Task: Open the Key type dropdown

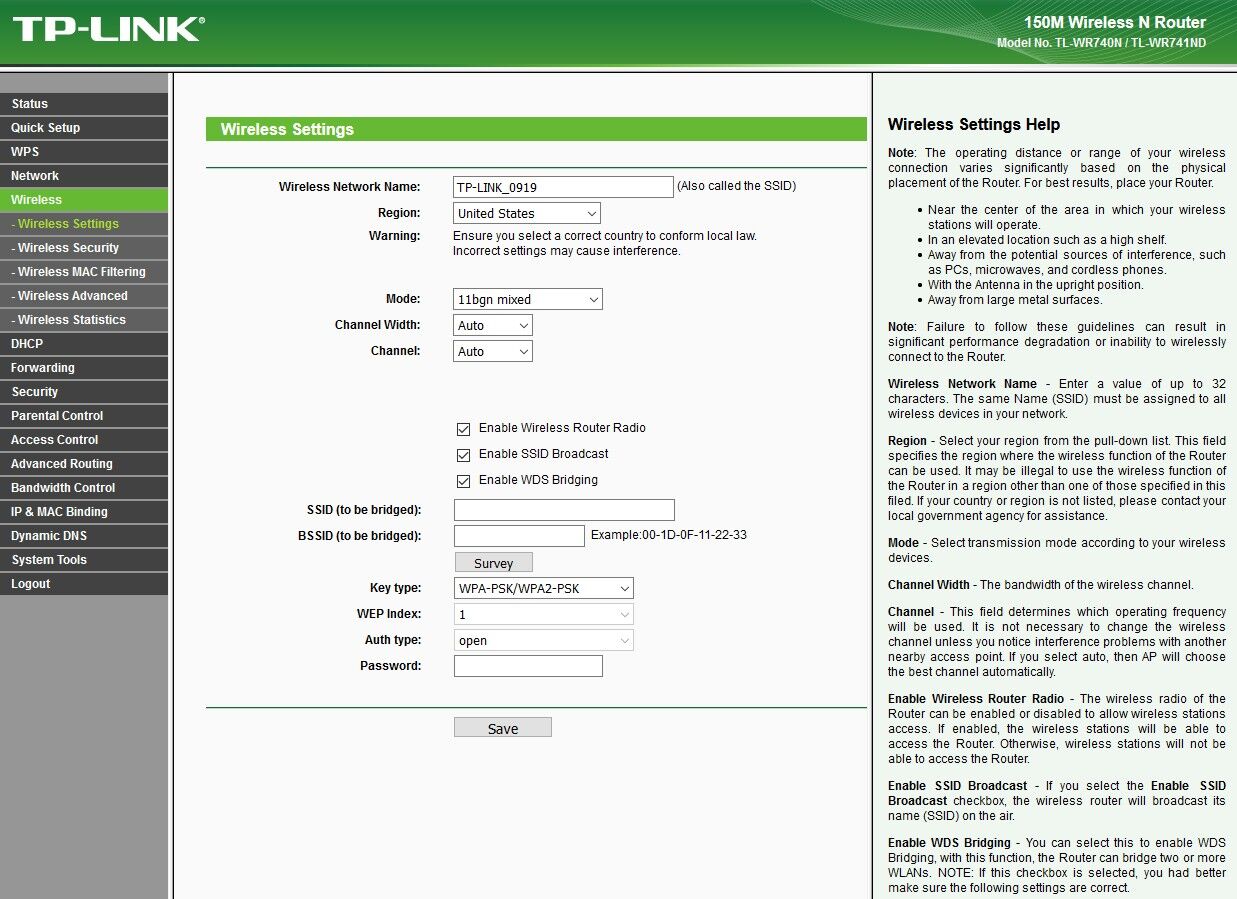Action: (544, 588)
